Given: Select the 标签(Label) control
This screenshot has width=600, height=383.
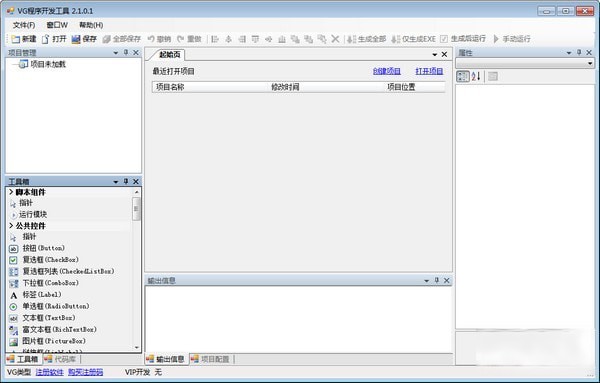Looking at the screenshot, I should coord(41,295).
